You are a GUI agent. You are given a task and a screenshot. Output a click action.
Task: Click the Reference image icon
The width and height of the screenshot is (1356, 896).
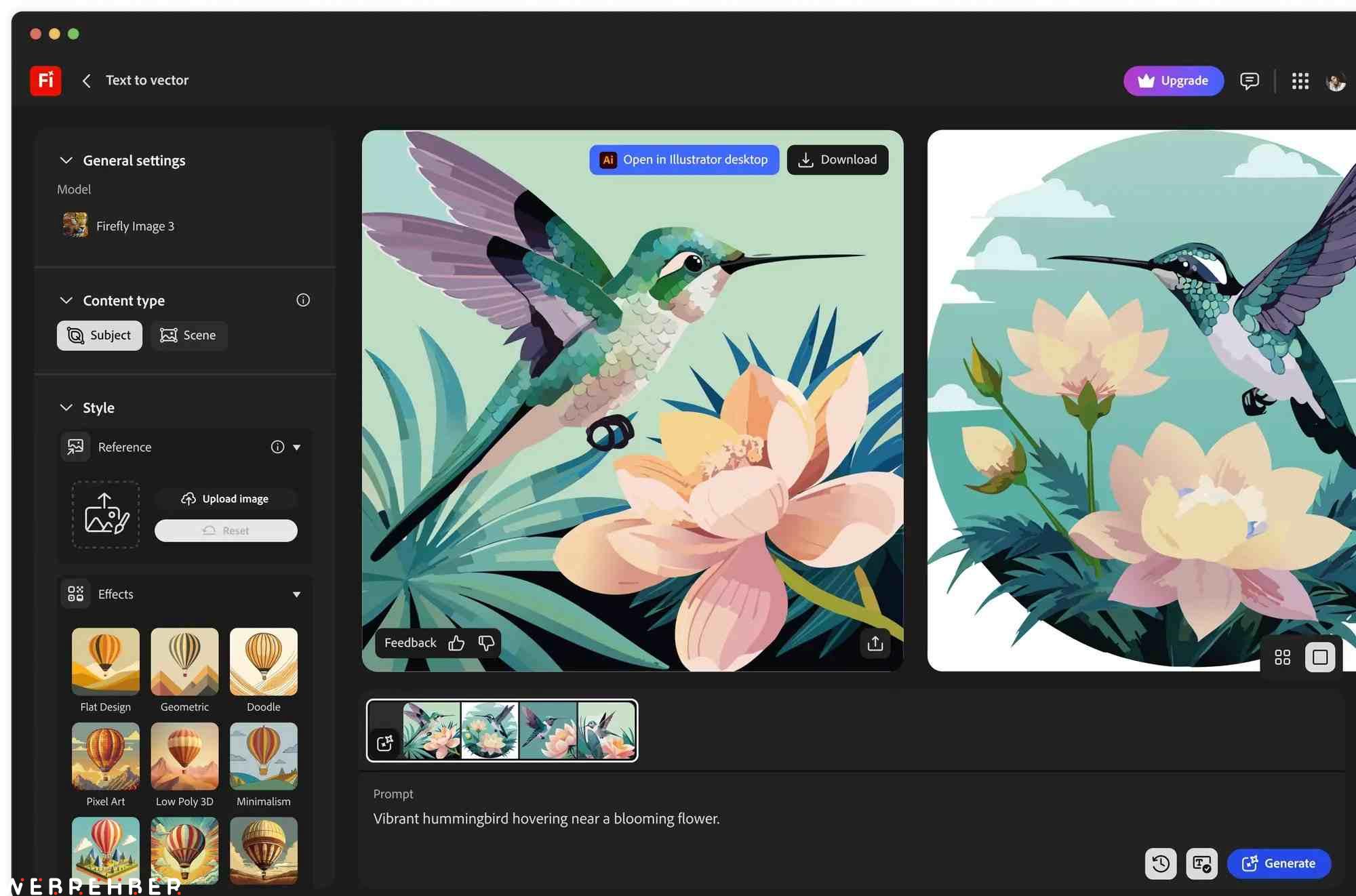click(75, 447)
